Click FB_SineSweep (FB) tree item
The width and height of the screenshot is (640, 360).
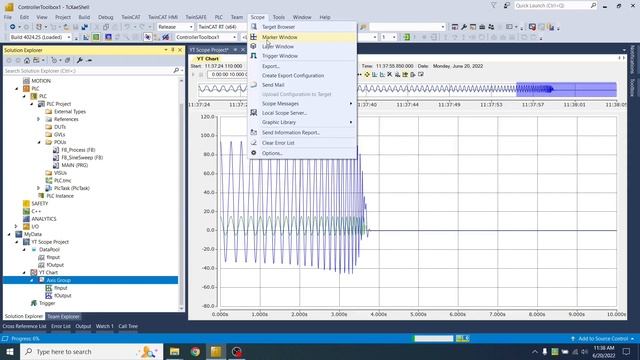point(82,158)
